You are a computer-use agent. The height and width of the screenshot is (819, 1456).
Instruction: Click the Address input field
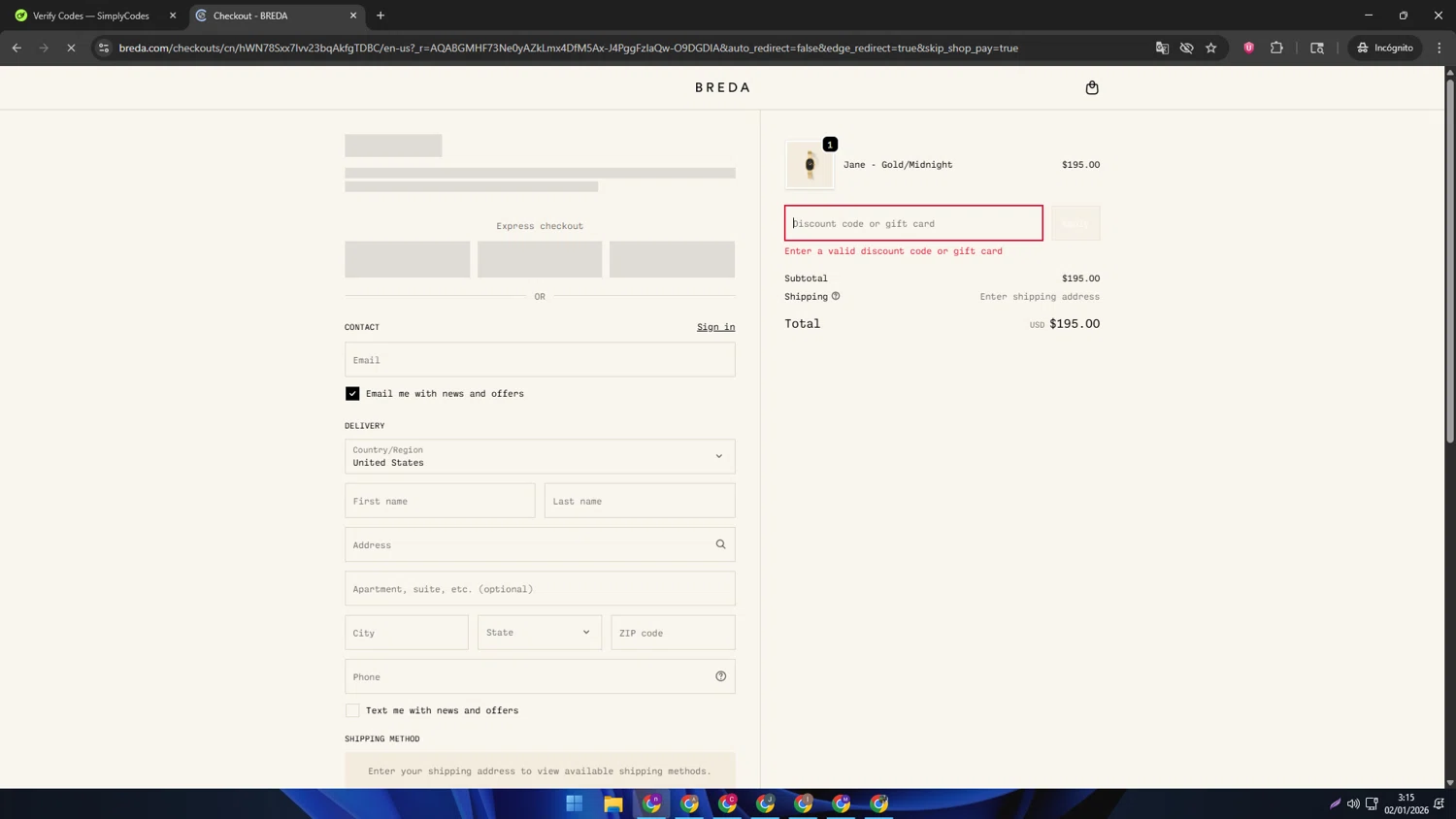pyautogui.click(x=540, y=544)
